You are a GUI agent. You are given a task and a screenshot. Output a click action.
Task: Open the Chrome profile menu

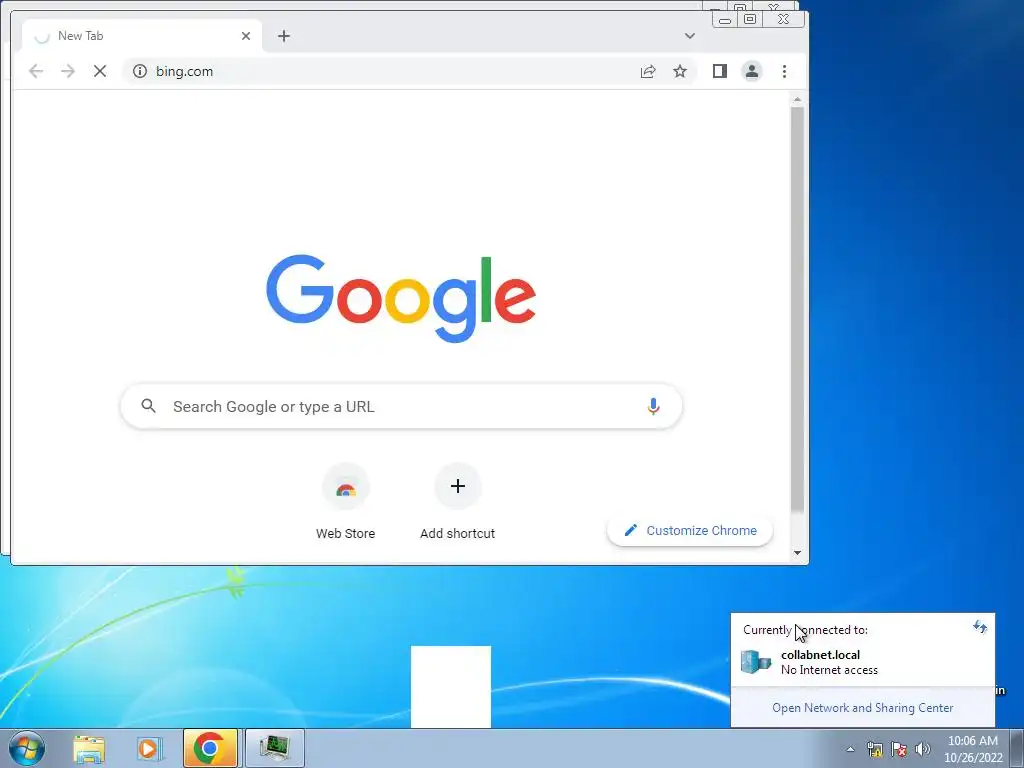(752, 71)
